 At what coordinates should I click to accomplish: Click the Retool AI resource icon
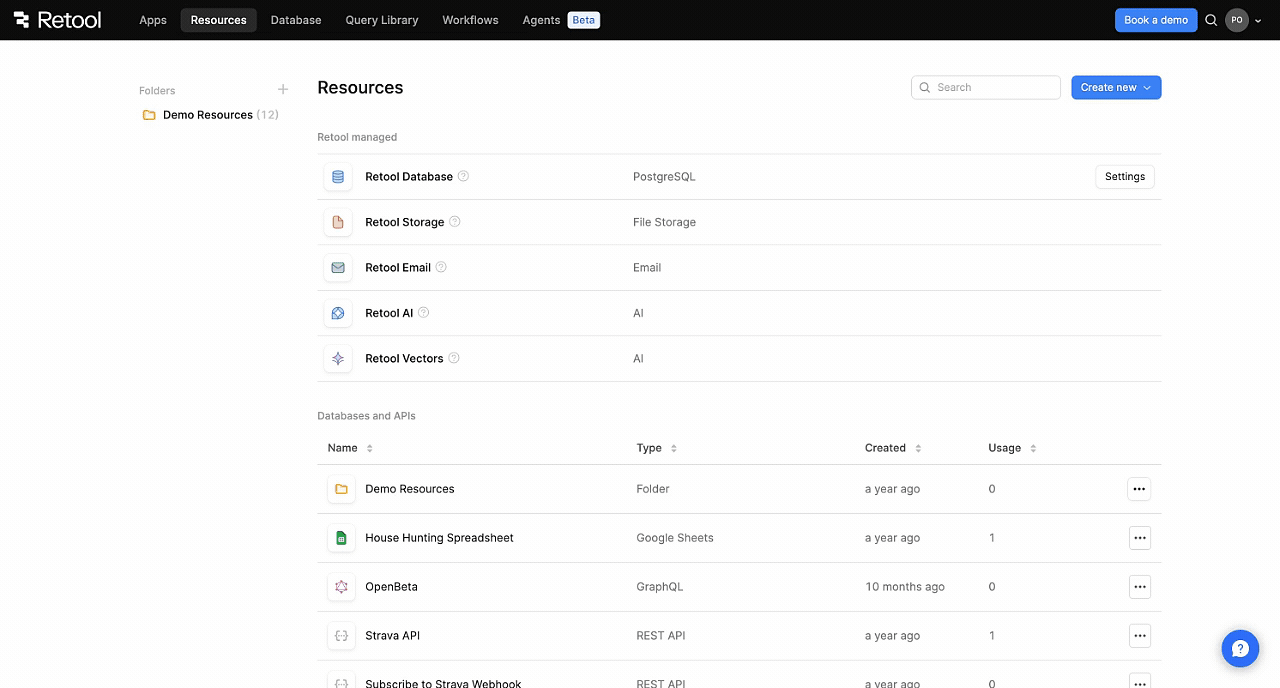[x=338, y=313]
